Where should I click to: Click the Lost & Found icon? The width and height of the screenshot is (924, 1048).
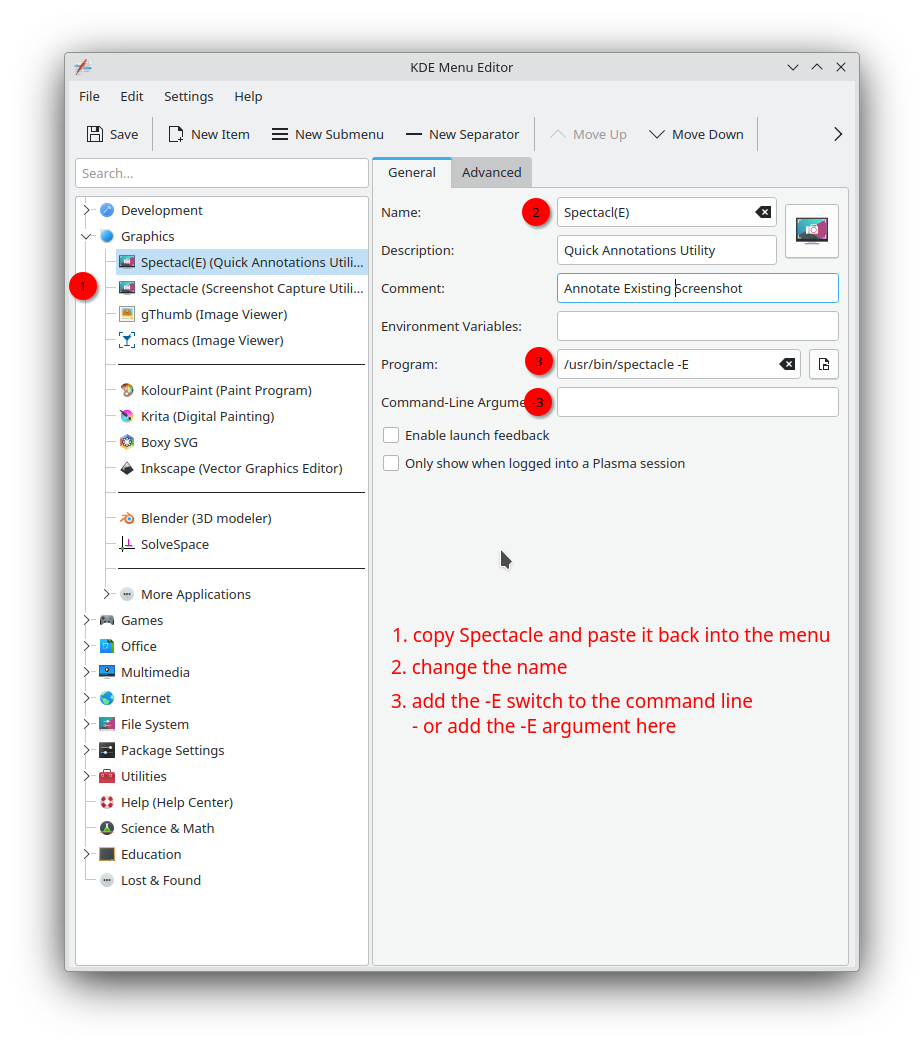coord(107,880)
